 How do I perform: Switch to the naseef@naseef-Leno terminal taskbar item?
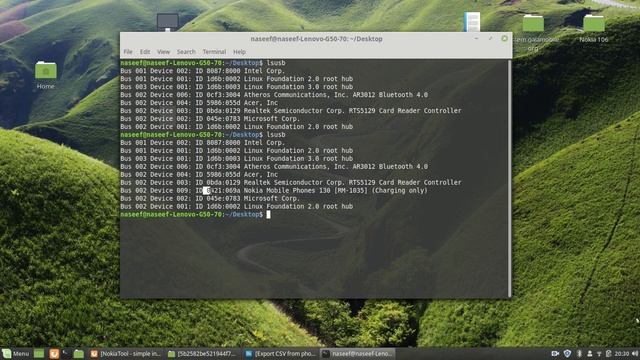coord(358,353)
